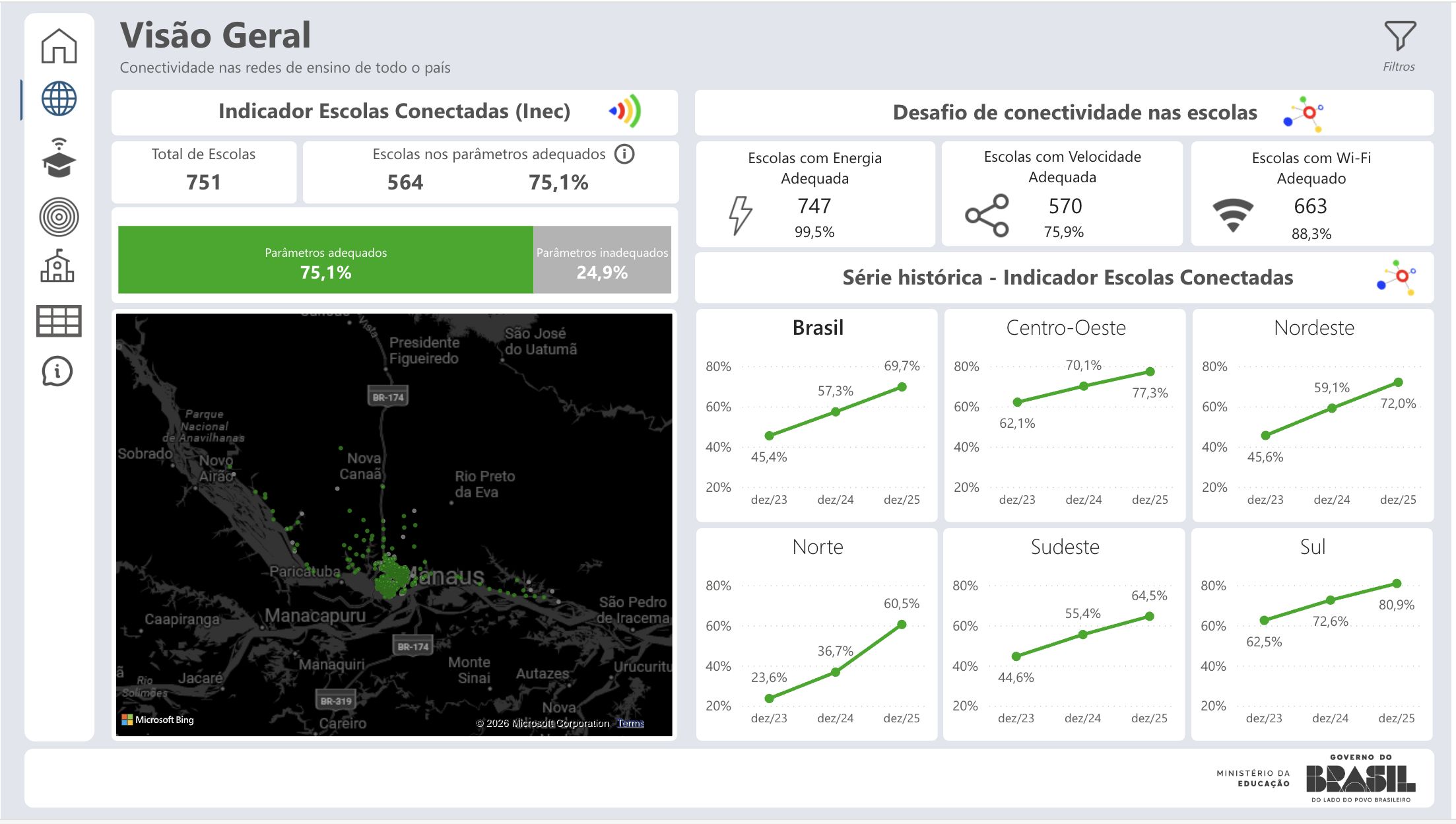Click the info speech bubble sidebar icon
The image size is (1456, 824).
coord(57,371)
